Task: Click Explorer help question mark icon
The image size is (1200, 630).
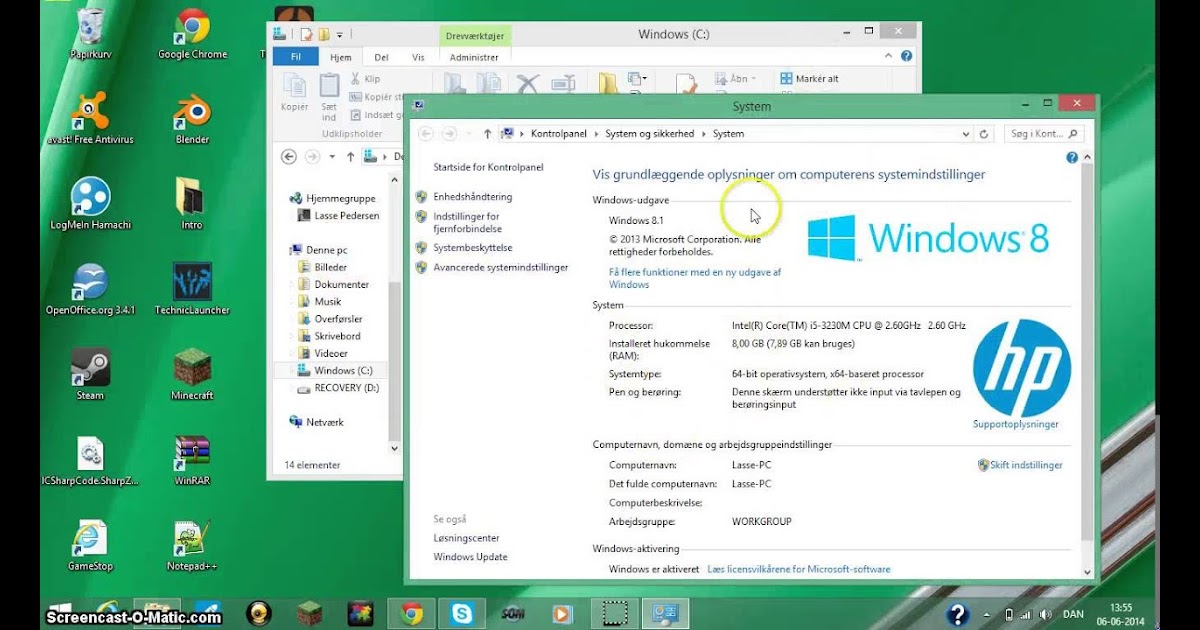Action: pyautogui.click(x=907, y=57)
